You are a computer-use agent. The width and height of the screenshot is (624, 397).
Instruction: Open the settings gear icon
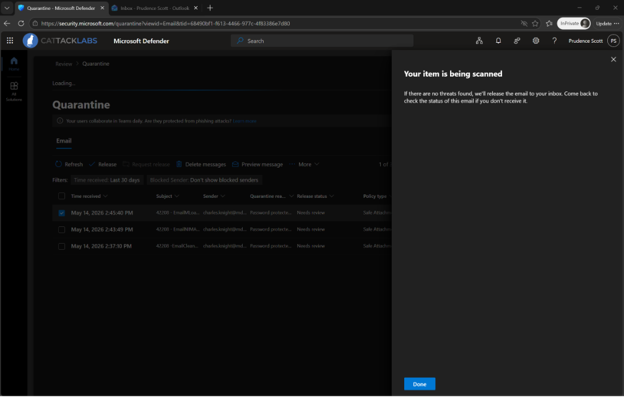[536, 41]
